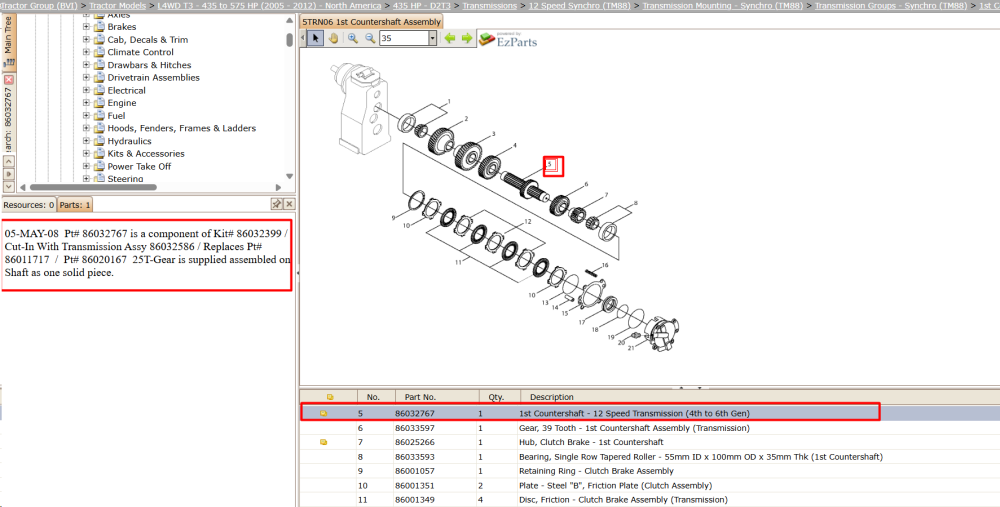The height and width of the screenshot is (507, 1000).
Task: Switch to the Parts: 1 tab
Action: tap(75, 205)
